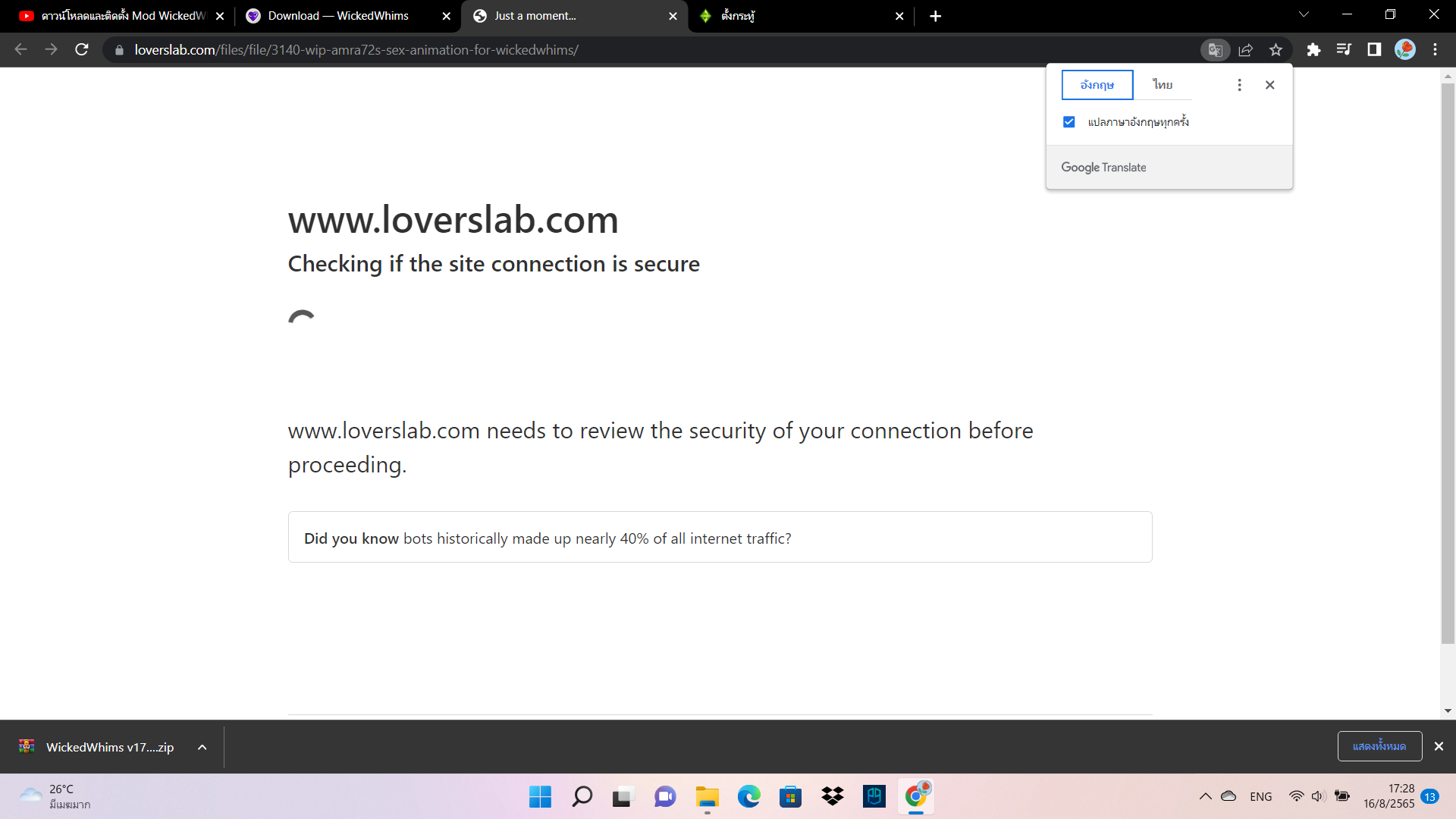
Task: Click the lock icon in address bar
Action: point(119,50)
